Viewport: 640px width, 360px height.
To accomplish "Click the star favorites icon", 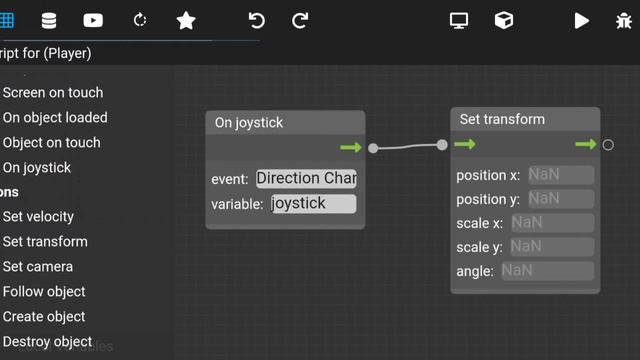I will click(186, 20).
